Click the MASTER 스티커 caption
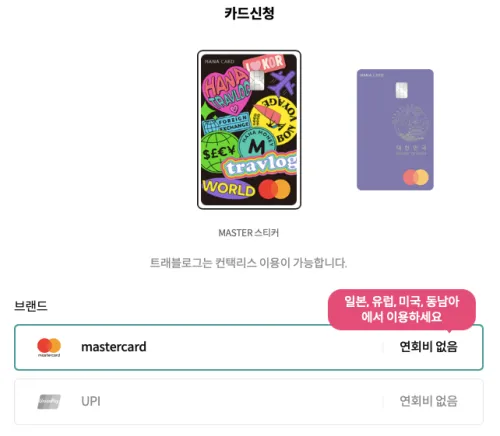 [249, 233]
